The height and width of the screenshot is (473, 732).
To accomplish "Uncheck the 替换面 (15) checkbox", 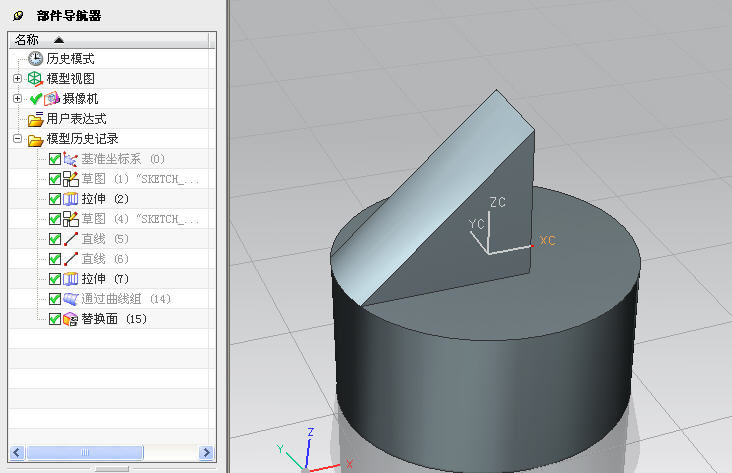I will coord(55,319).
